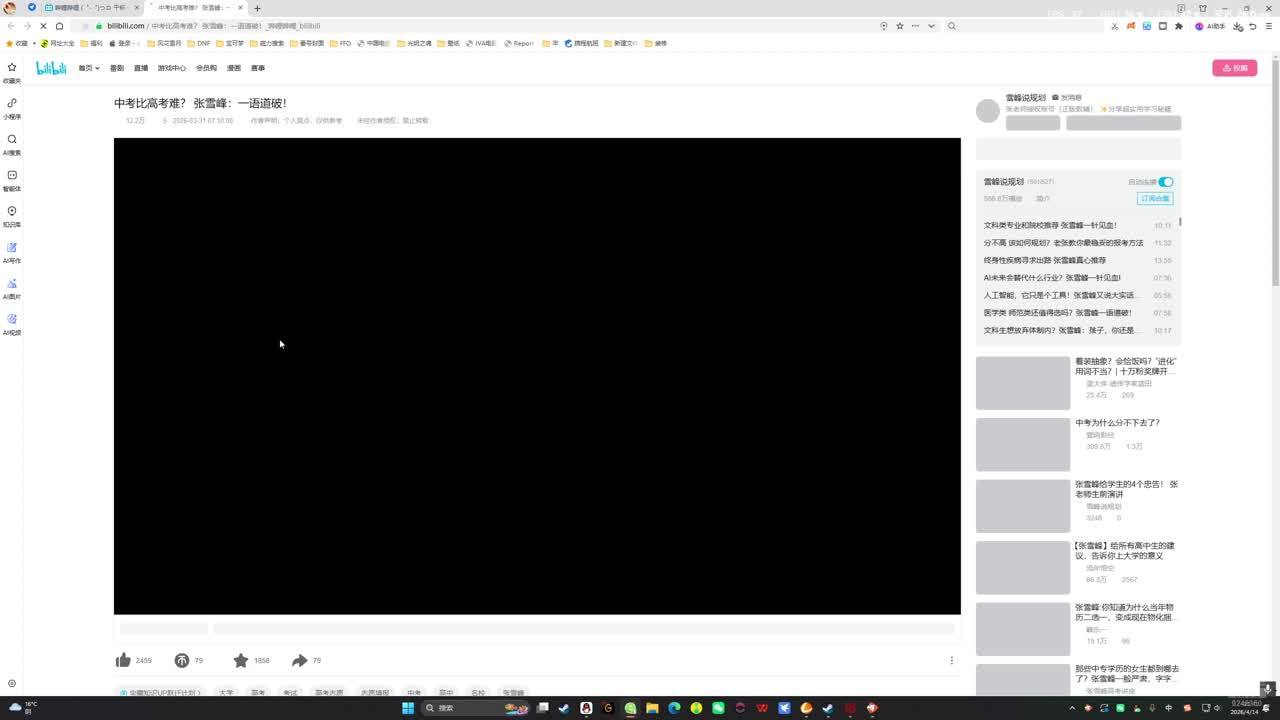Open 游戏中心 in the top navigation

(172, 68)
